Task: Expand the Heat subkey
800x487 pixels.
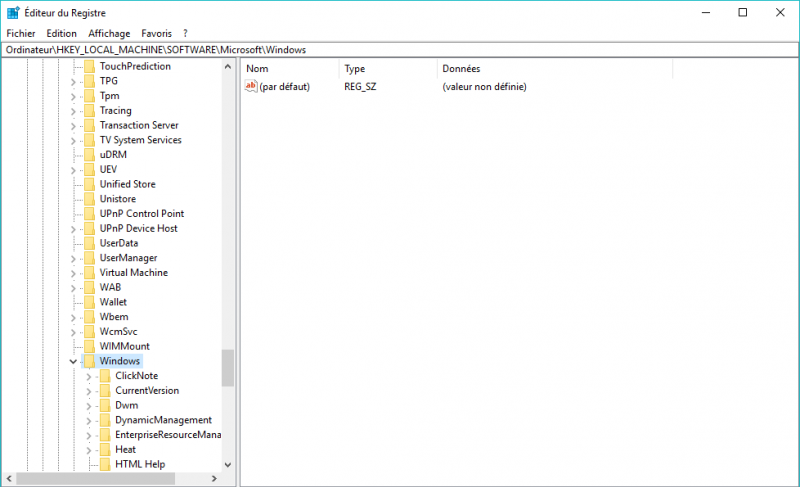Action: coord(89,451)
